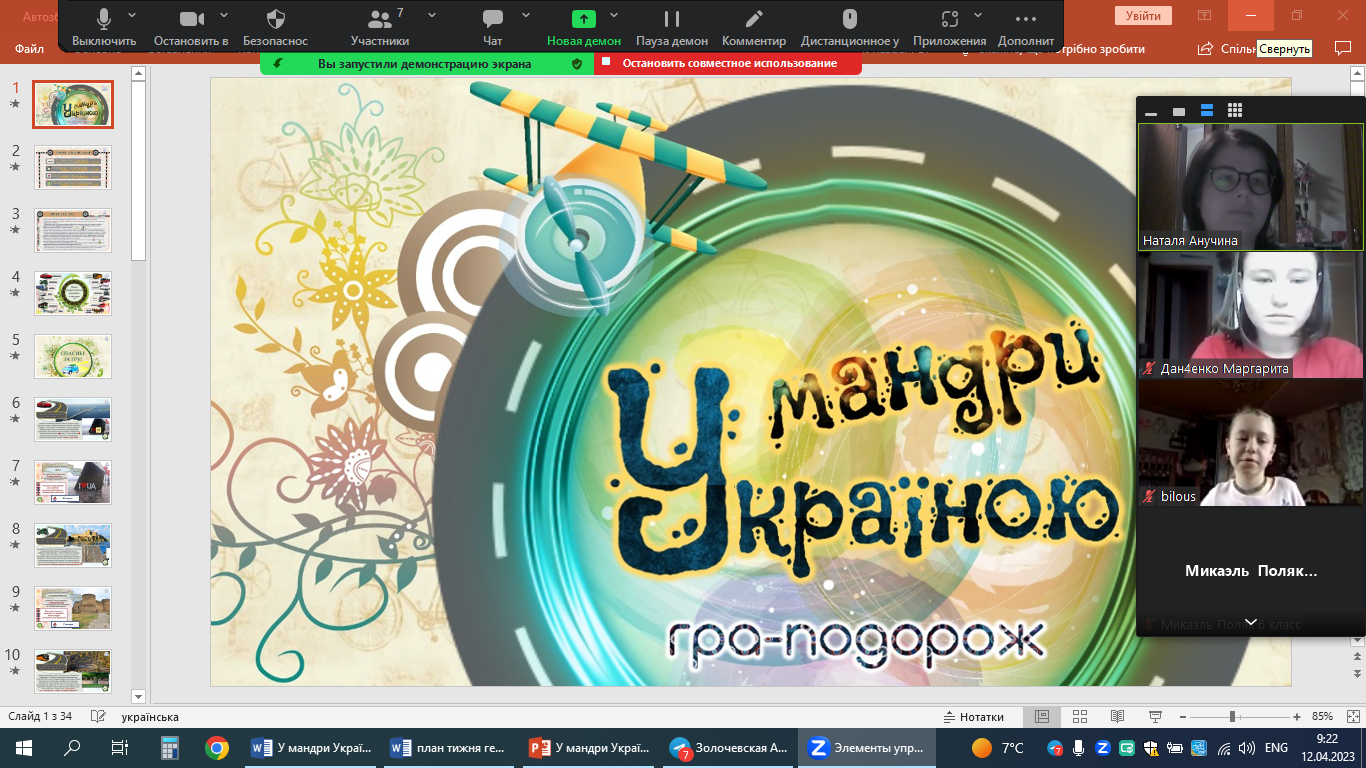Select slide 4 thumbnail
Screen dimensions: 1366x768
pos(73,293)
